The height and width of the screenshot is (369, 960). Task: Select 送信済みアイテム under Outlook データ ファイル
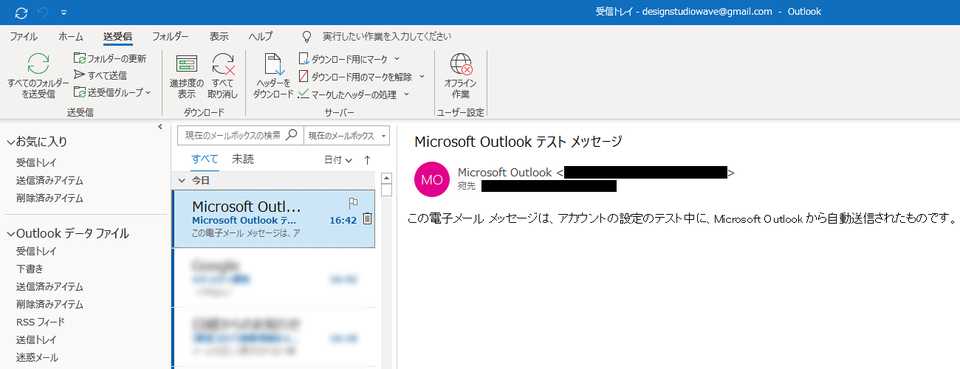click(50, 286)
